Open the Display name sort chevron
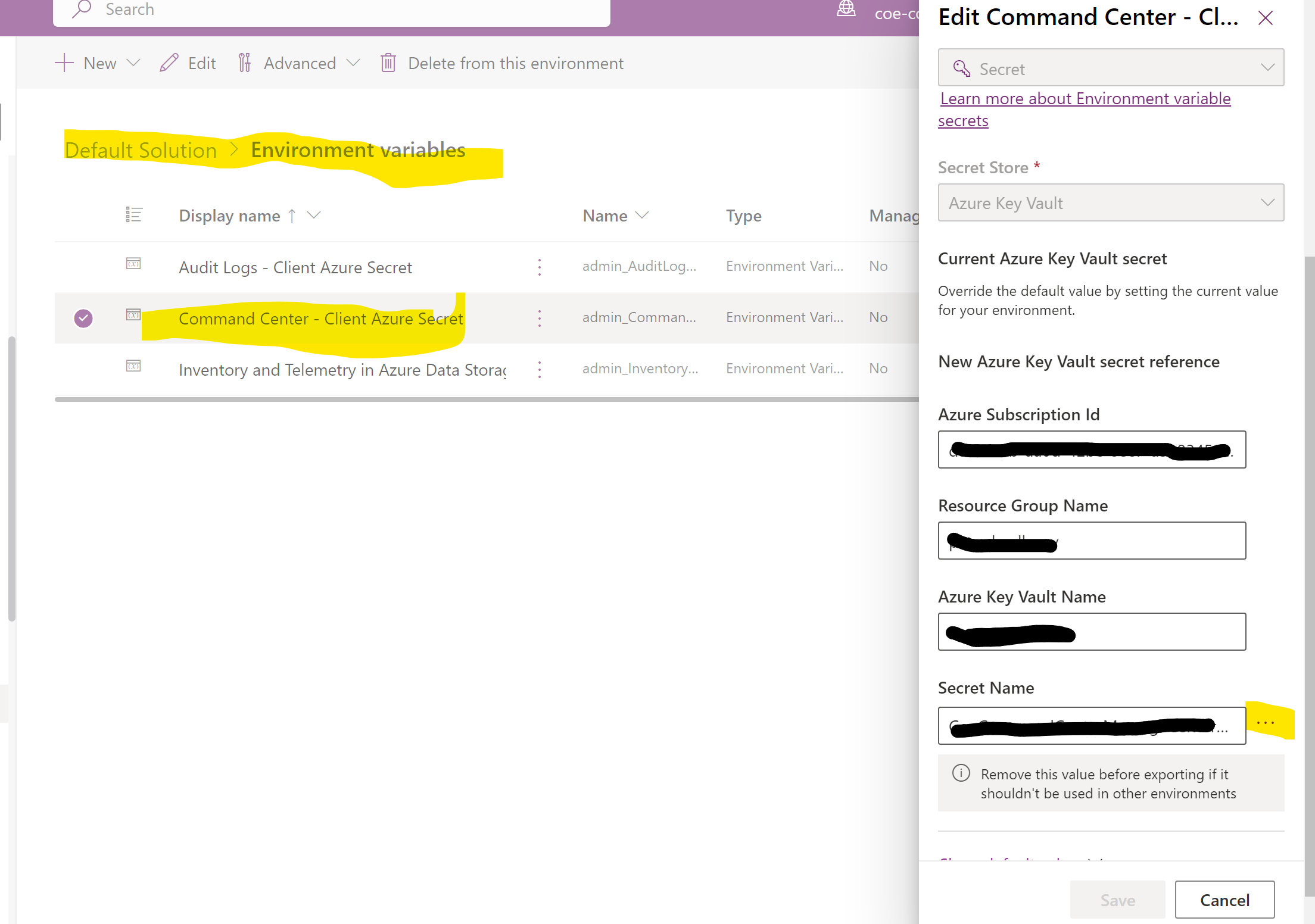This screenshot has width=1315, height=924. [x=314, y=215]
